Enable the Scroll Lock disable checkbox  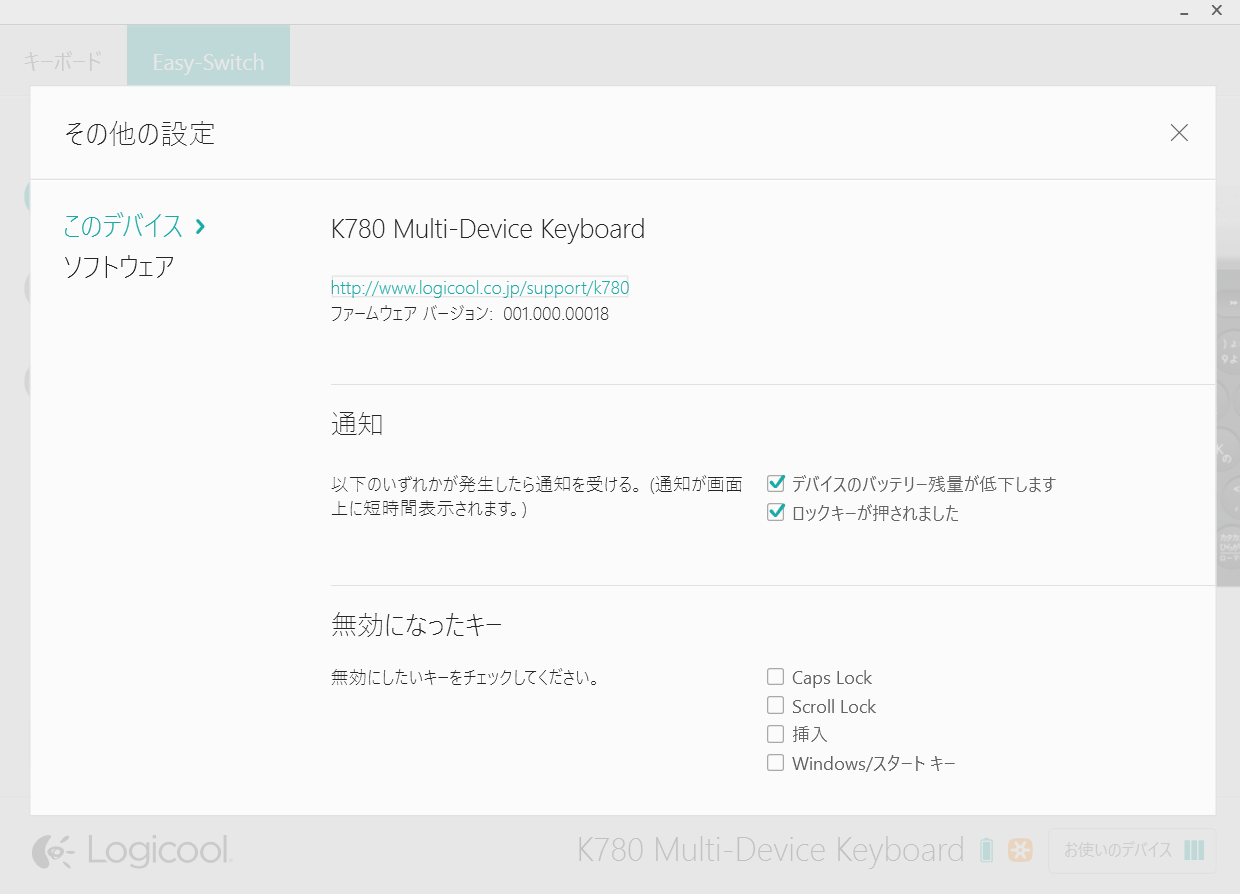point(775,706)
